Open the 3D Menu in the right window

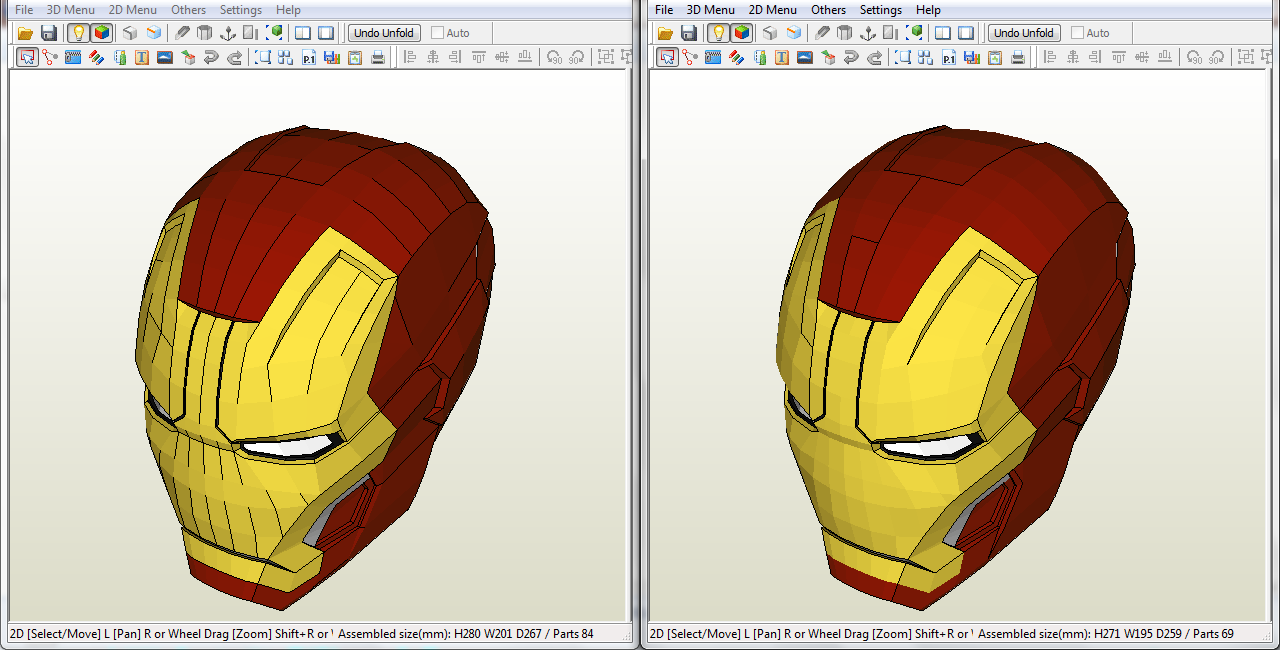point(711,10)
